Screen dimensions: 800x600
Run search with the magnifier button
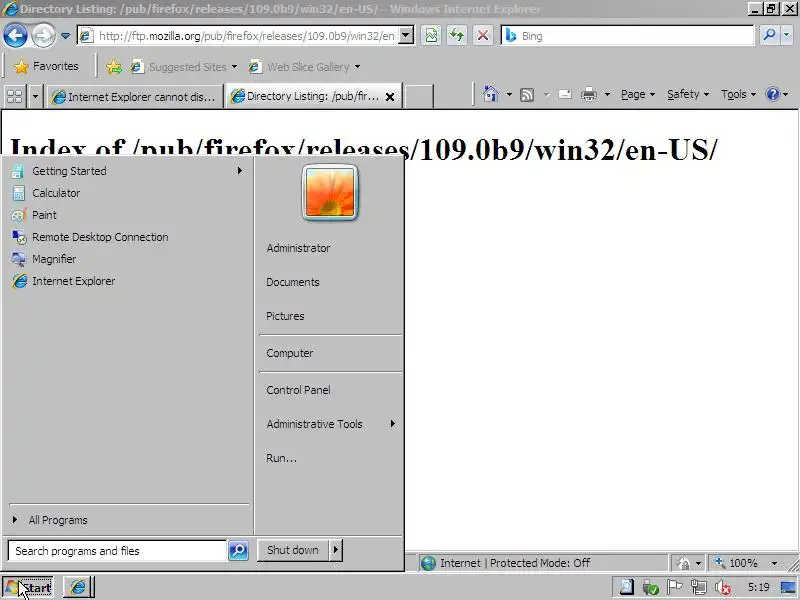[769, 36]
